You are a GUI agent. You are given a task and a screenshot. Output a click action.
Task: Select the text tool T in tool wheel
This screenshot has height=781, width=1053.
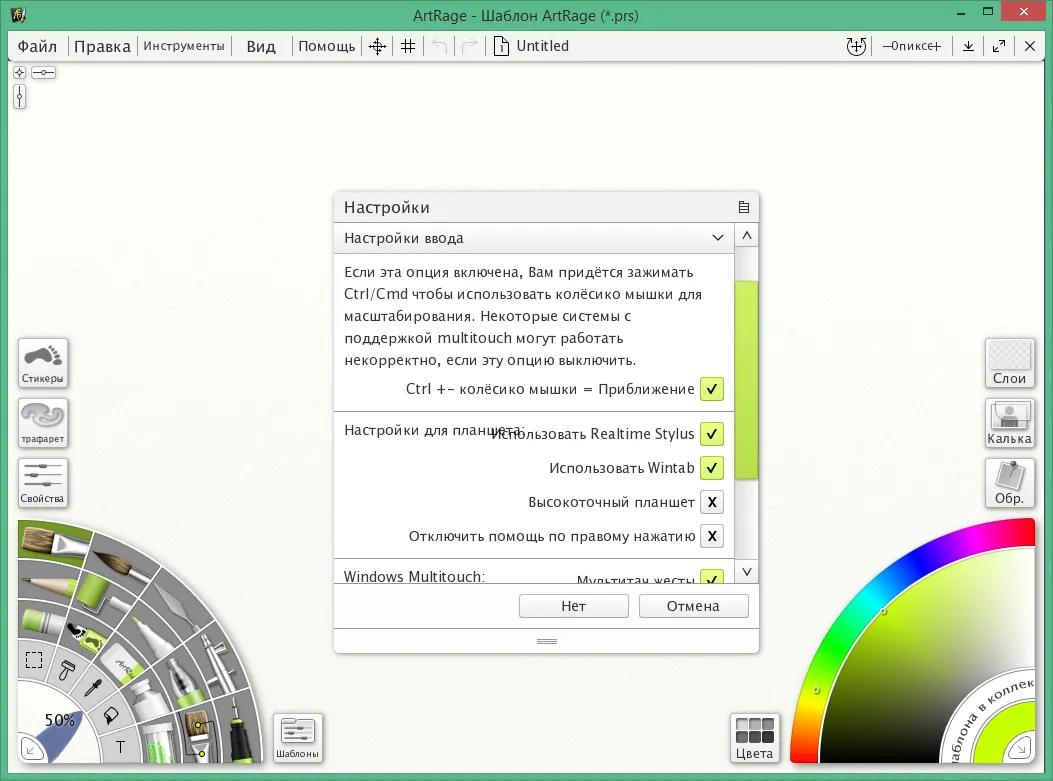pyautogui.click(x=120, y=747)
